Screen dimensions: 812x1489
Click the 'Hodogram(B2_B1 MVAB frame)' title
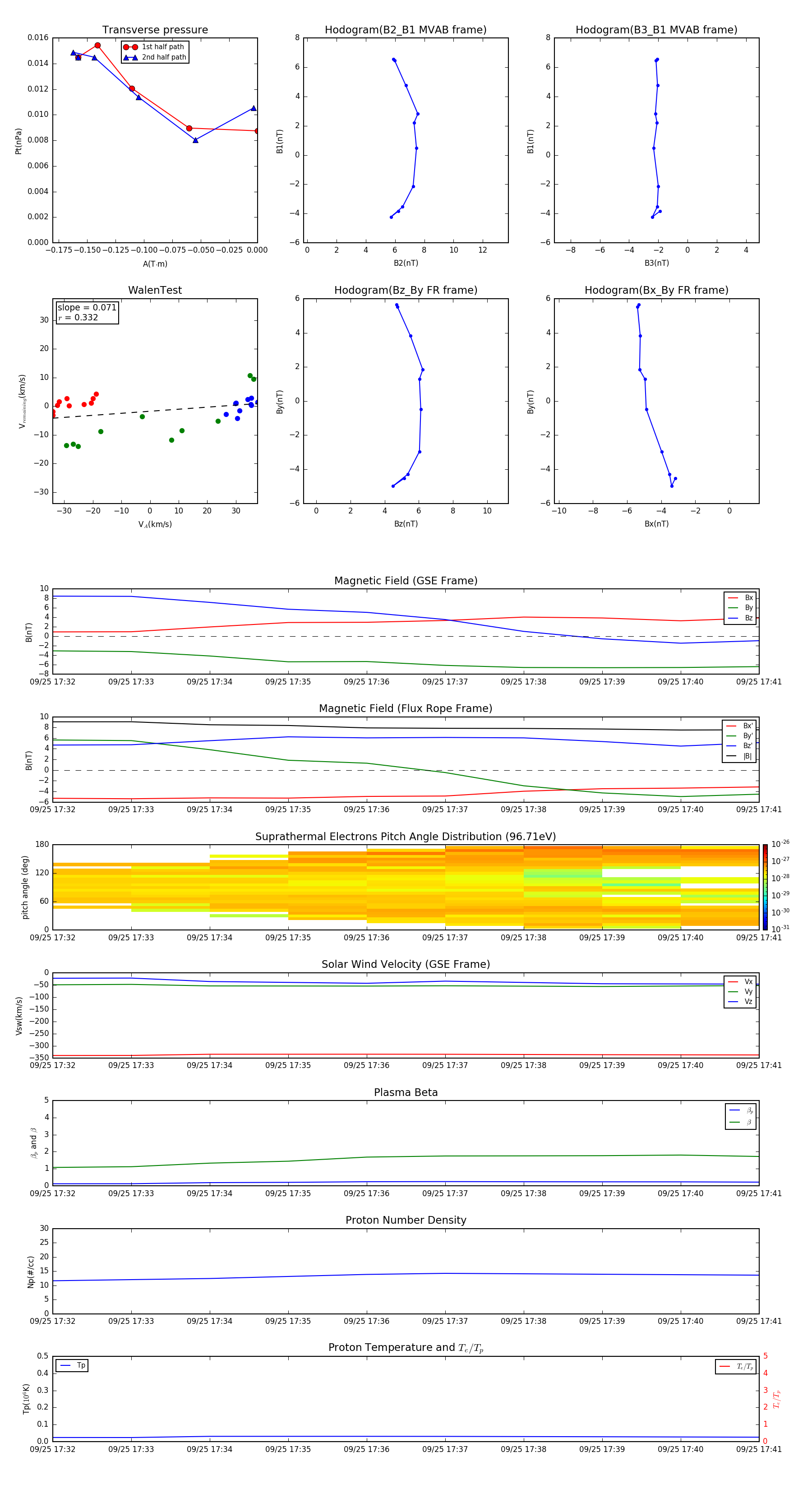[406, 30]
